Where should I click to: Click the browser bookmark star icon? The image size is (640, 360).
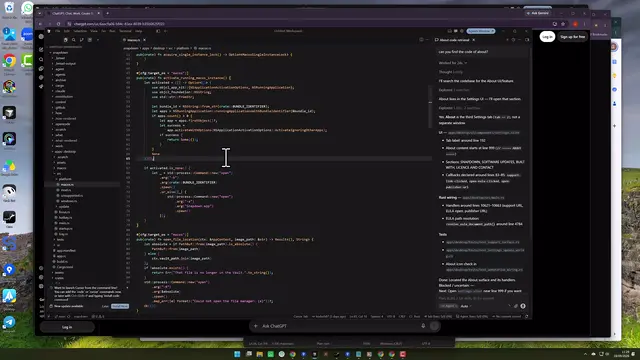(x=563, y=24)
